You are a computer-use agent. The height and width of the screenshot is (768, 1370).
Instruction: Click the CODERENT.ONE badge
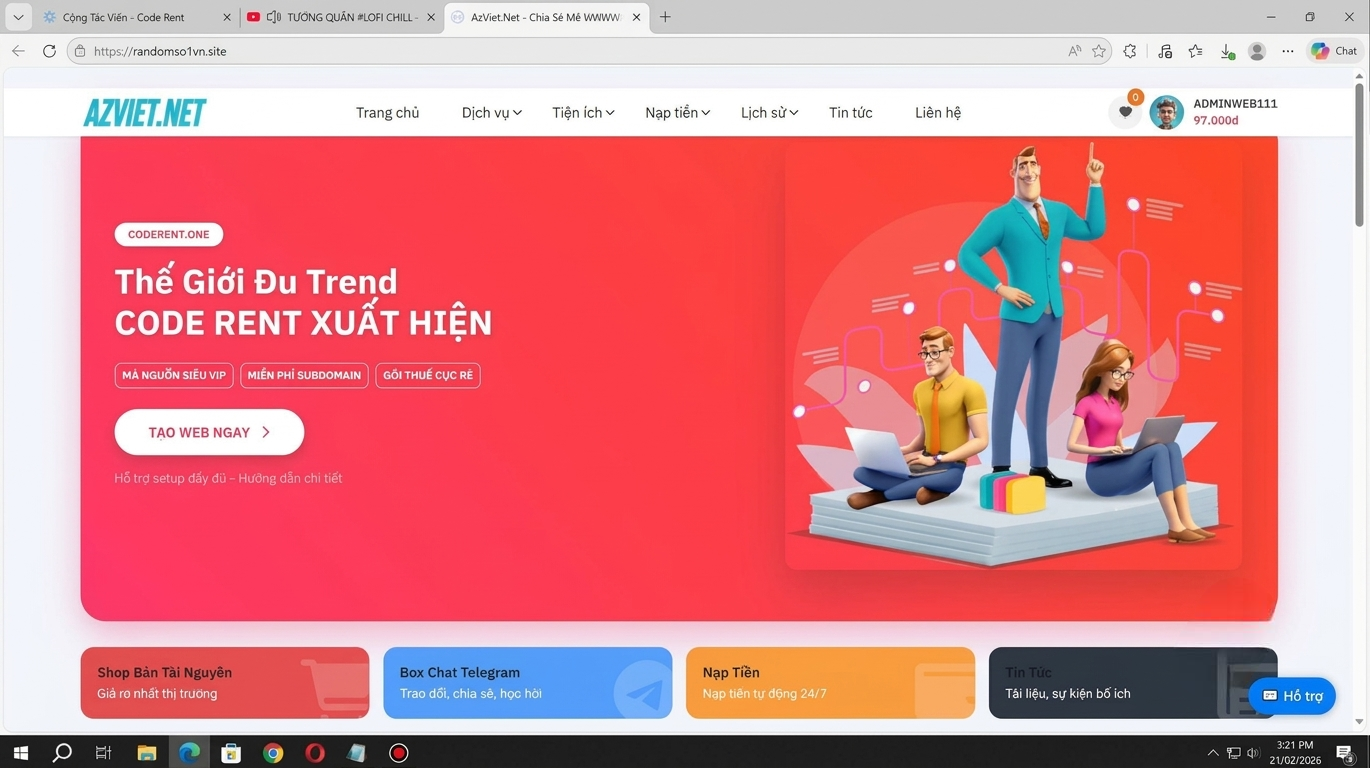pos(169,234)
